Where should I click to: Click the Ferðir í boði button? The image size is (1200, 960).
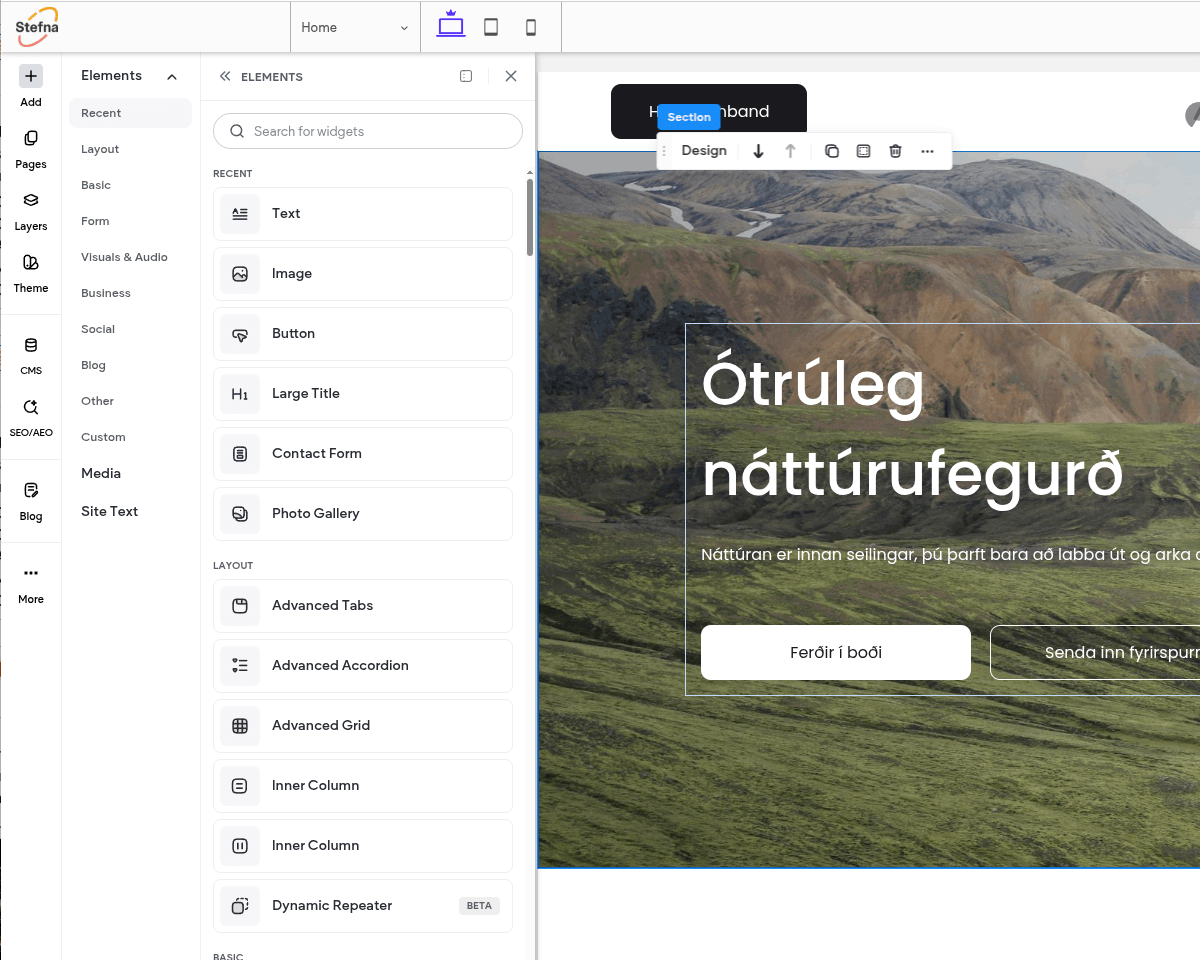tap(835, 652)
